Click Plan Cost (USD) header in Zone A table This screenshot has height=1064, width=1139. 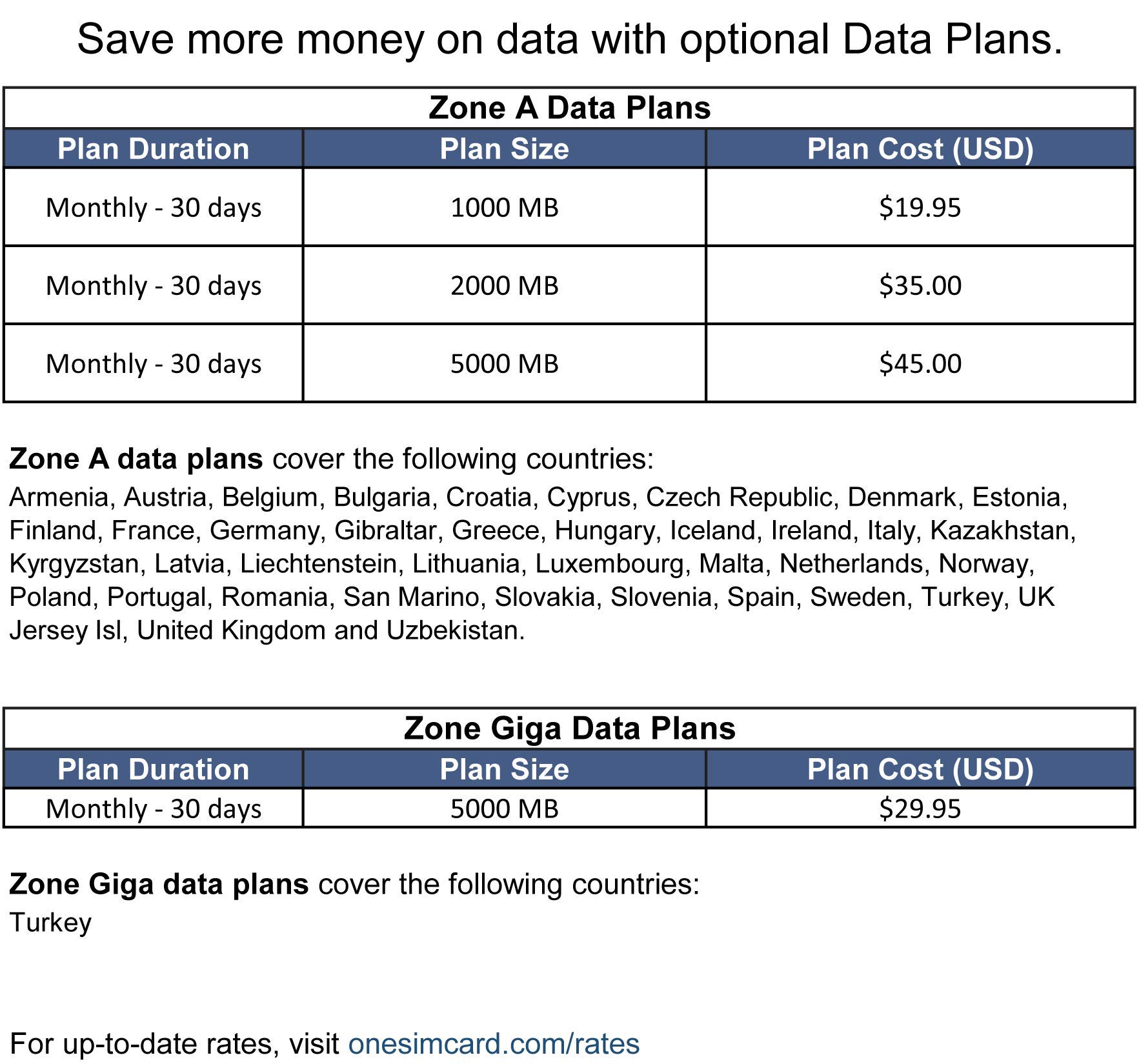[920, 149]
